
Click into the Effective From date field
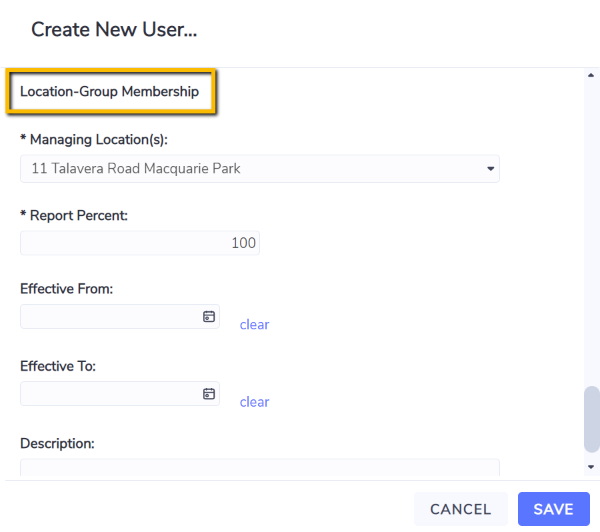(x=120, y=317)
